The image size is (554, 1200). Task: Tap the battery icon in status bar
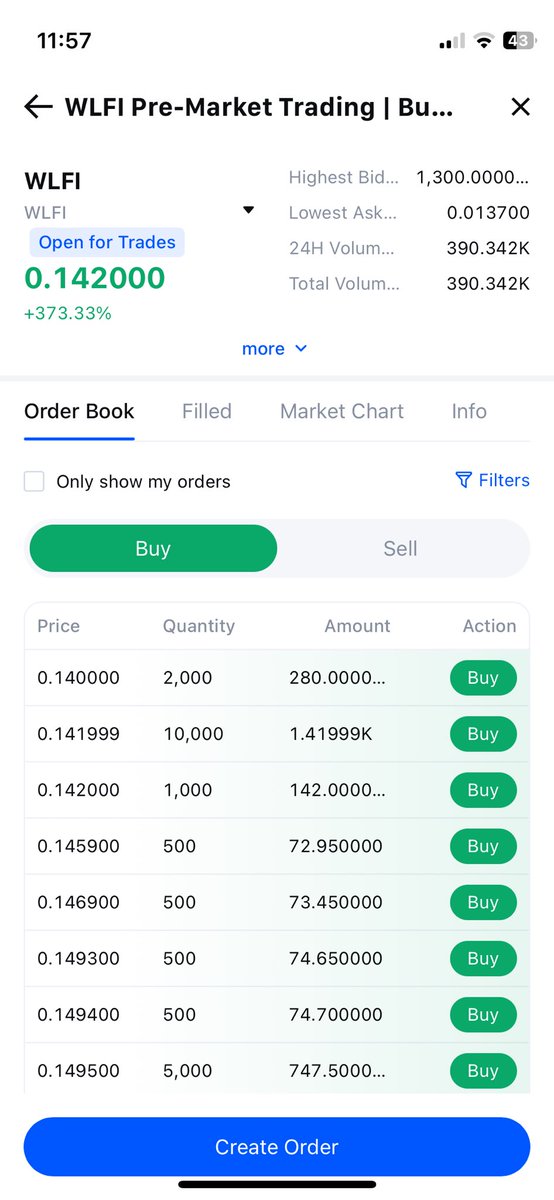point(518,41)
